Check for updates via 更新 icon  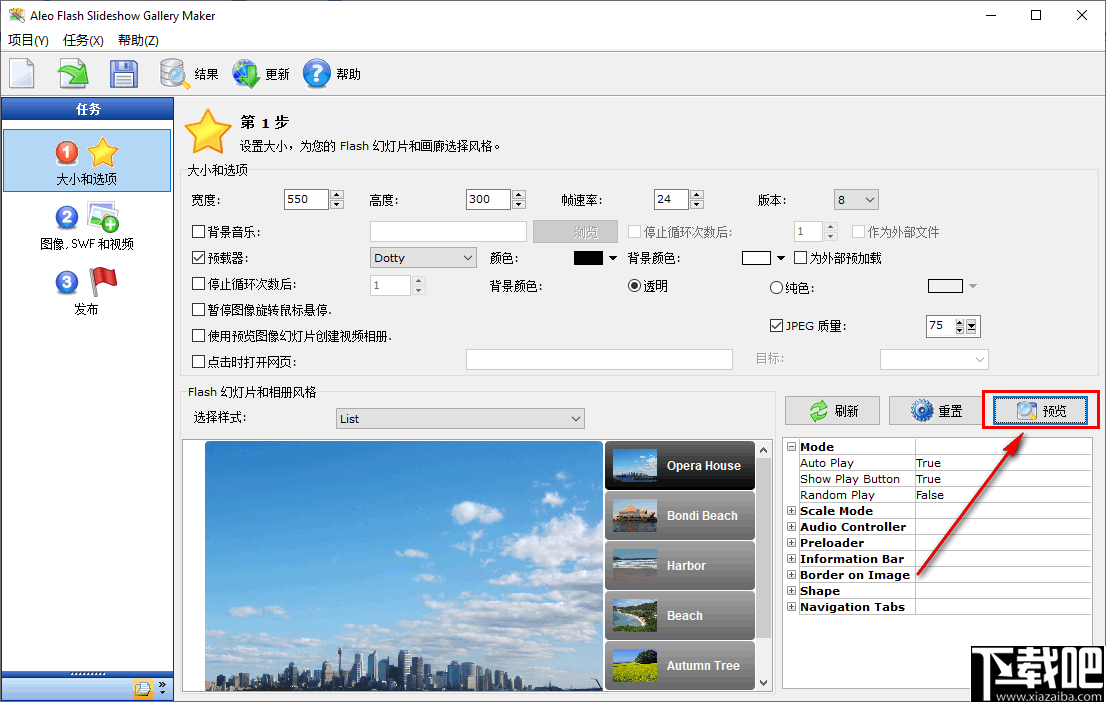pyautogui.click(x=260, y=73)
